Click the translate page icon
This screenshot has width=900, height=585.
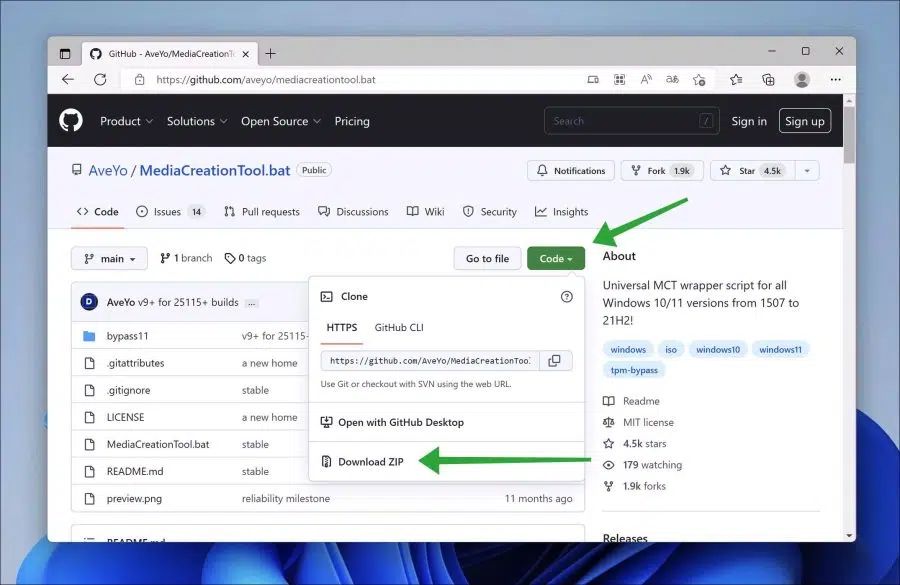[672, 80]
